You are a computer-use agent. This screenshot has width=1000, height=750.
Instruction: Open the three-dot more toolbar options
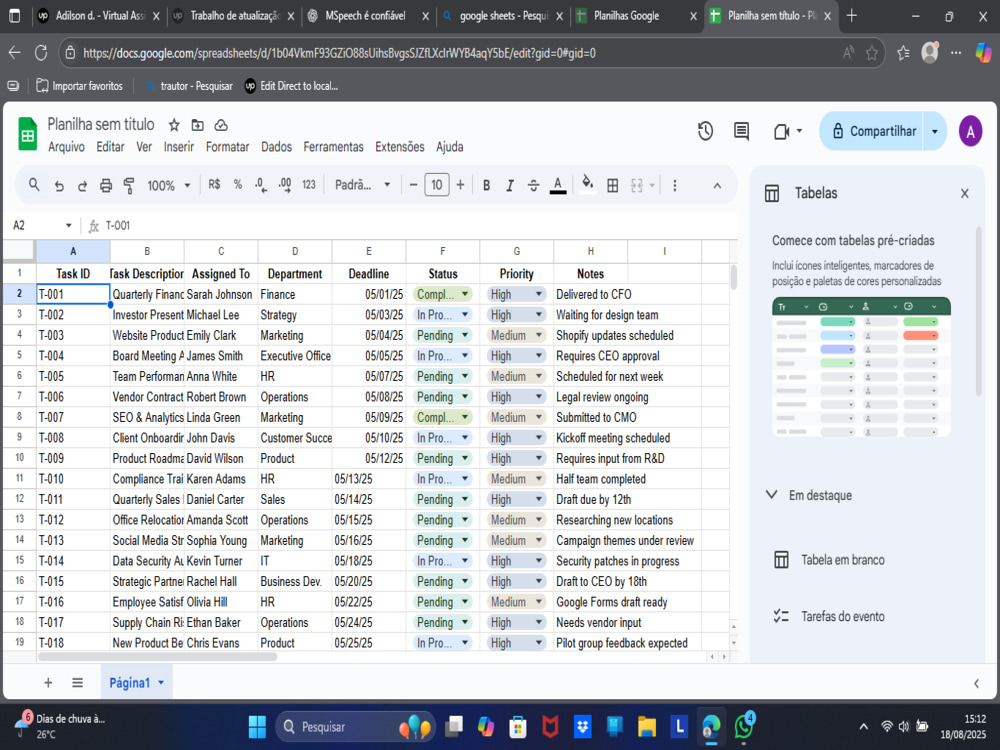click(x=675, y=186)
